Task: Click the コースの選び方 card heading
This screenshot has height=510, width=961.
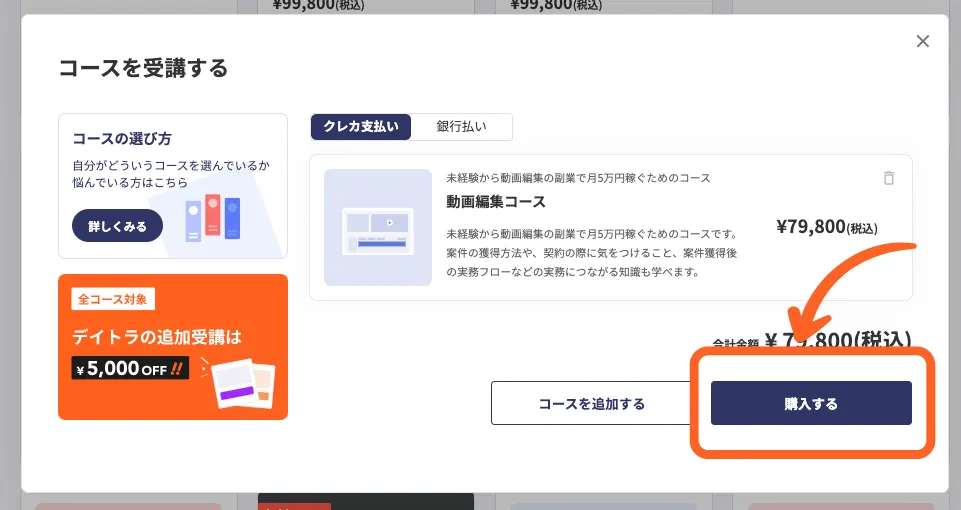Action: click(121, 139)
